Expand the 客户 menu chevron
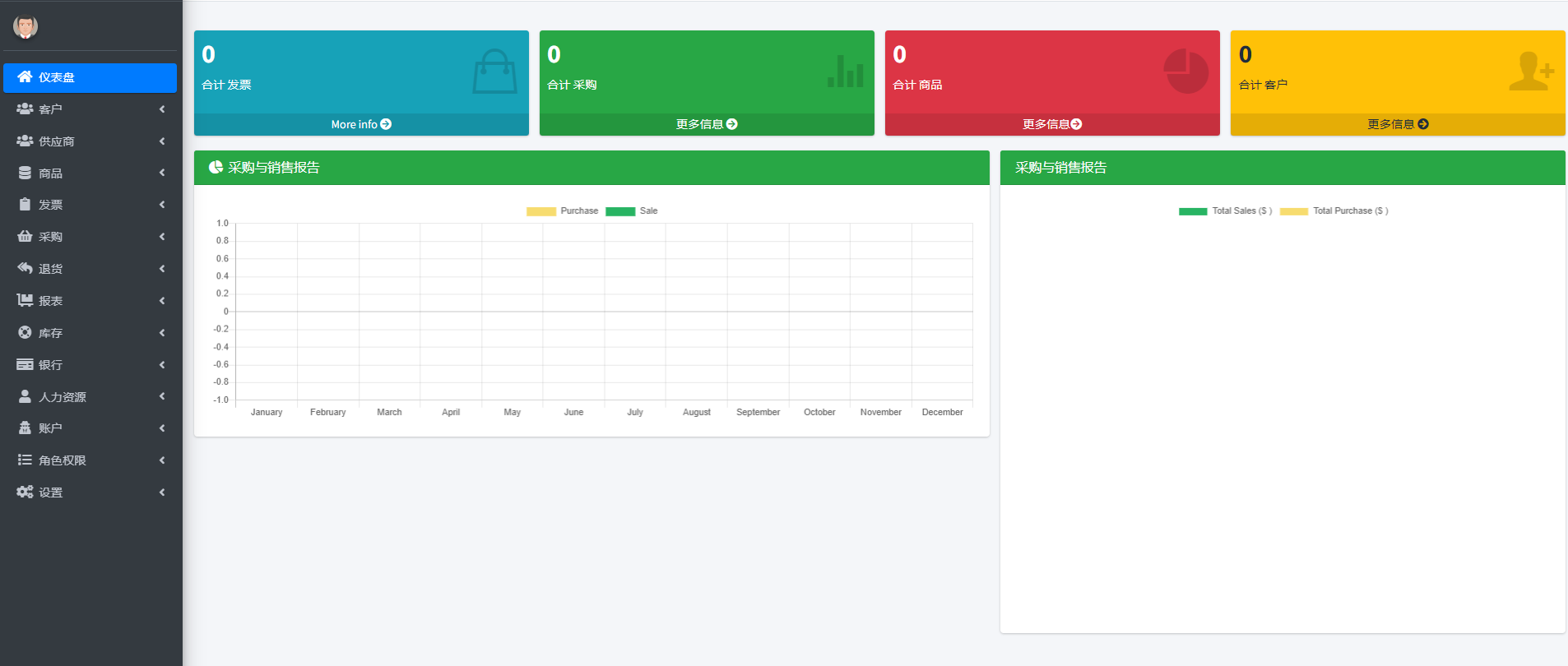The width and height of the screenshot is (1568, 666). [162, 109]
